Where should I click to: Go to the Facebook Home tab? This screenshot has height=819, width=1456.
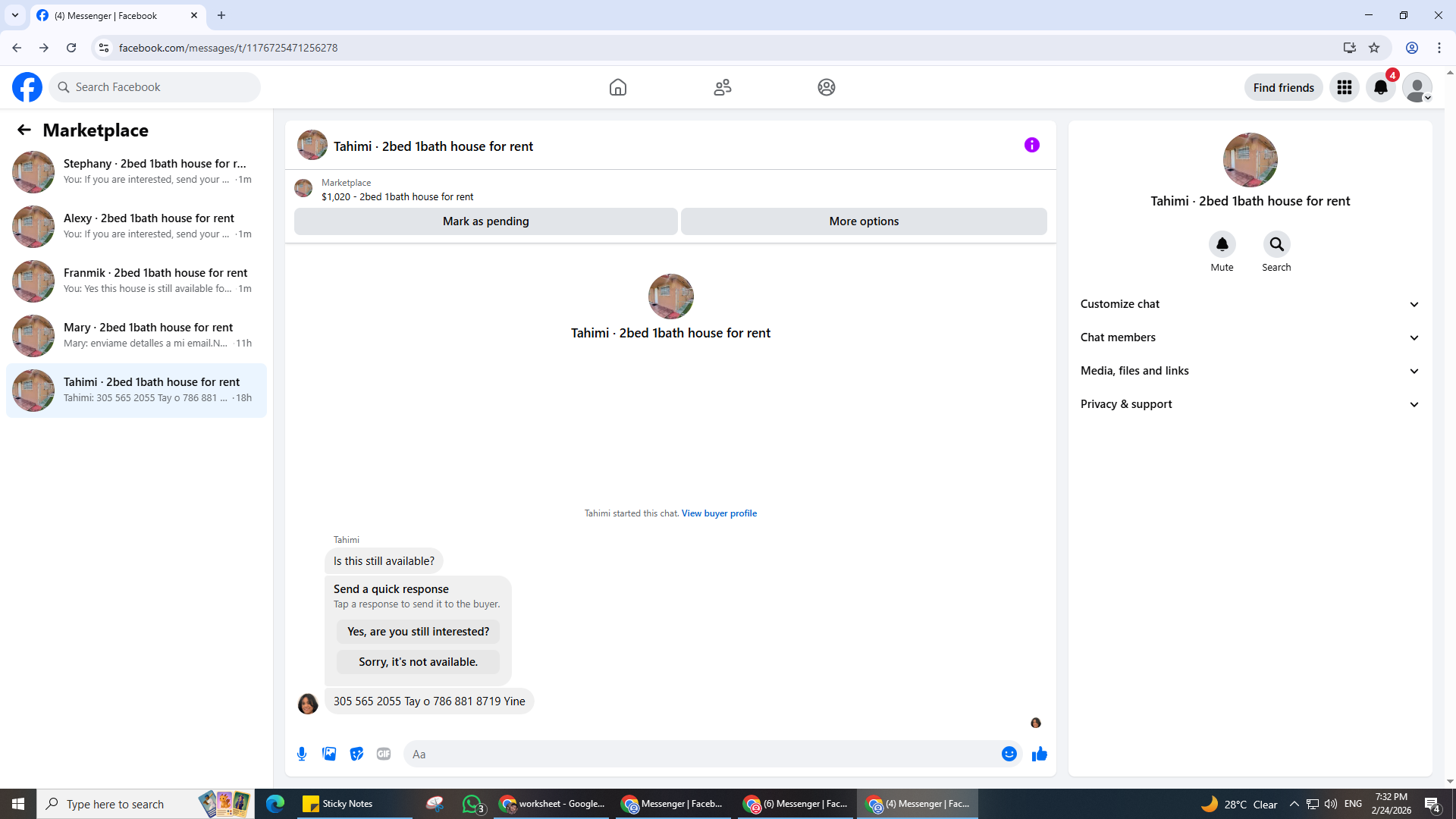coord(617,87)
